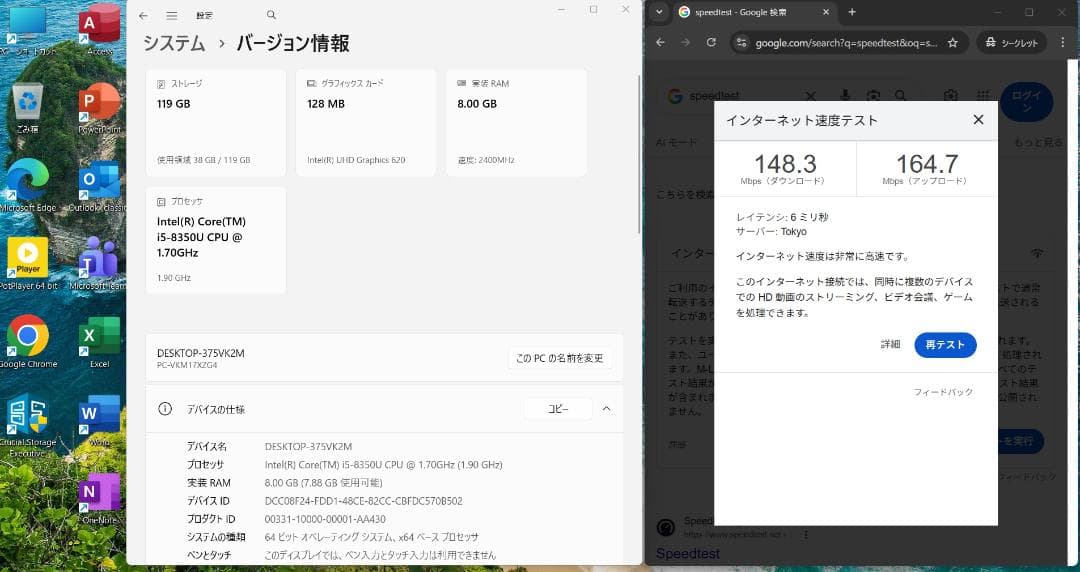This screenshot has height=572, width=1080.
Task: Open Outlook classic desktop shortcut
Action: coord(100,186)
